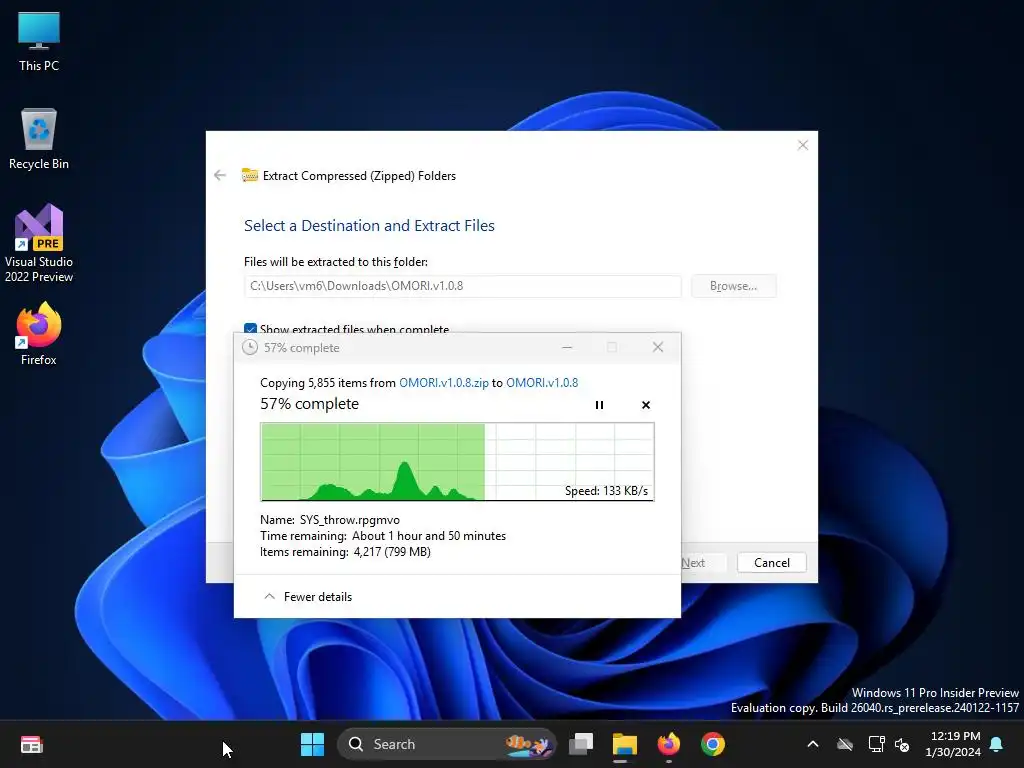Click the Cancel button in Extract wizard
The width and height of the screenshot is (1024, 768).
771,563
